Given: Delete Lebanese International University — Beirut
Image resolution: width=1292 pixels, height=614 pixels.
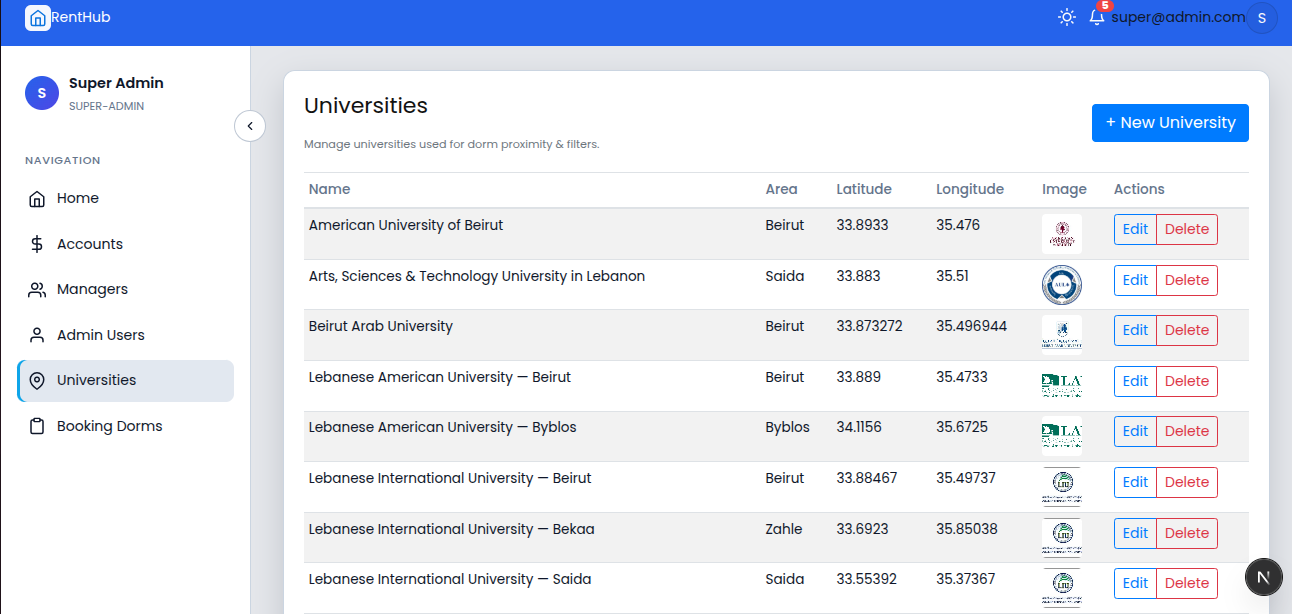Looking at the screenshot, I should (1187, 482).
